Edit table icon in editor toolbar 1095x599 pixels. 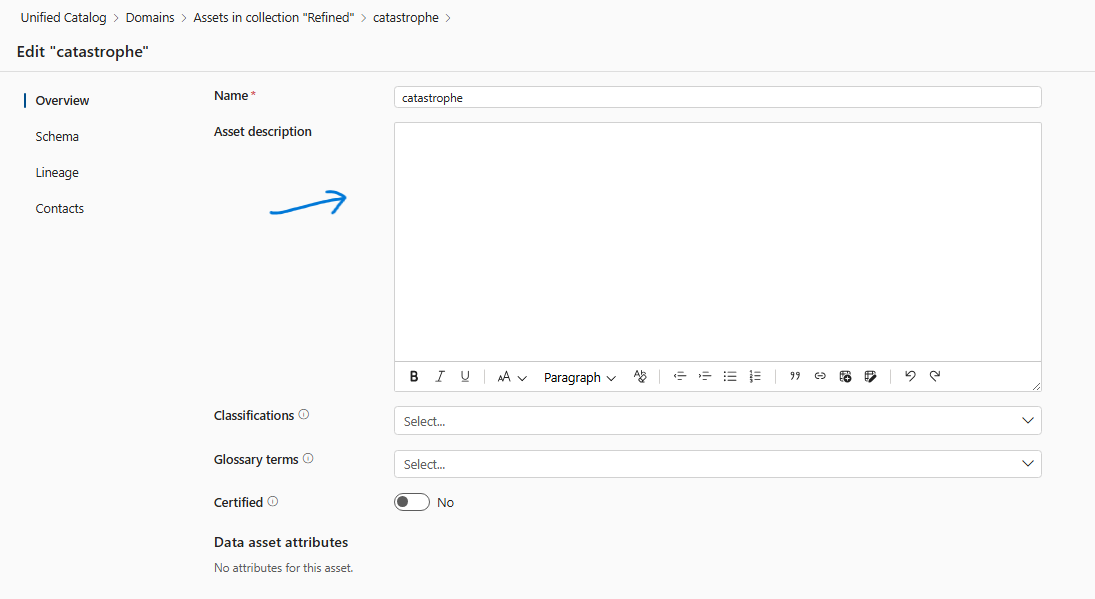[x=870, y=376]
